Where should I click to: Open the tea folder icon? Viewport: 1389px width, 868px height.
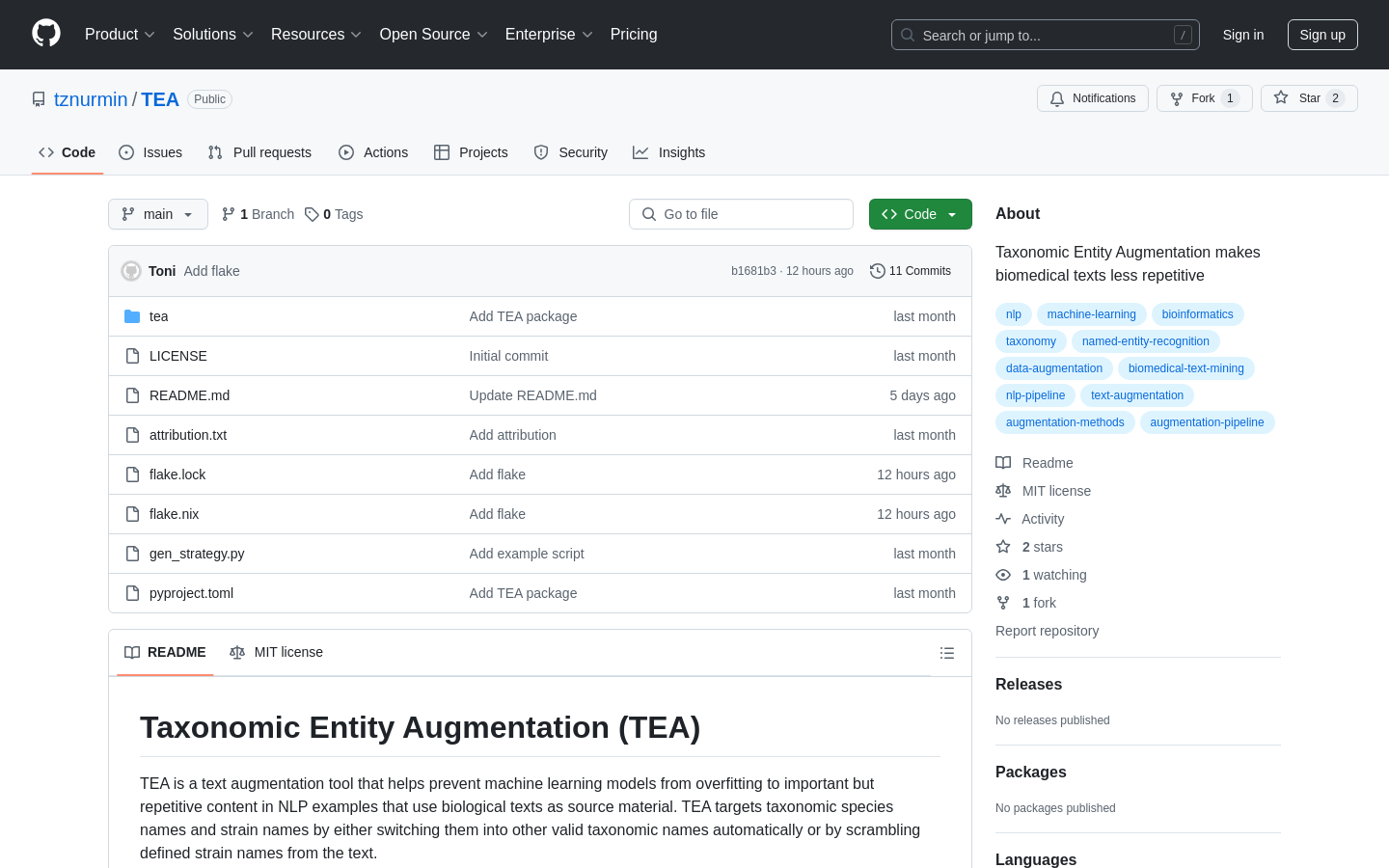[132, 316]
